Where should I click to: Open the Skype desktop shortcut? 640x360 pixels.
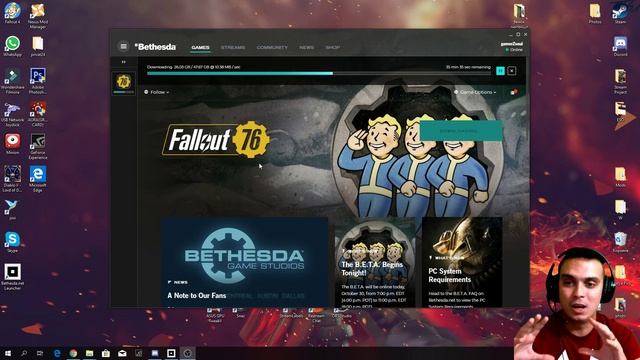pos(13,242)
